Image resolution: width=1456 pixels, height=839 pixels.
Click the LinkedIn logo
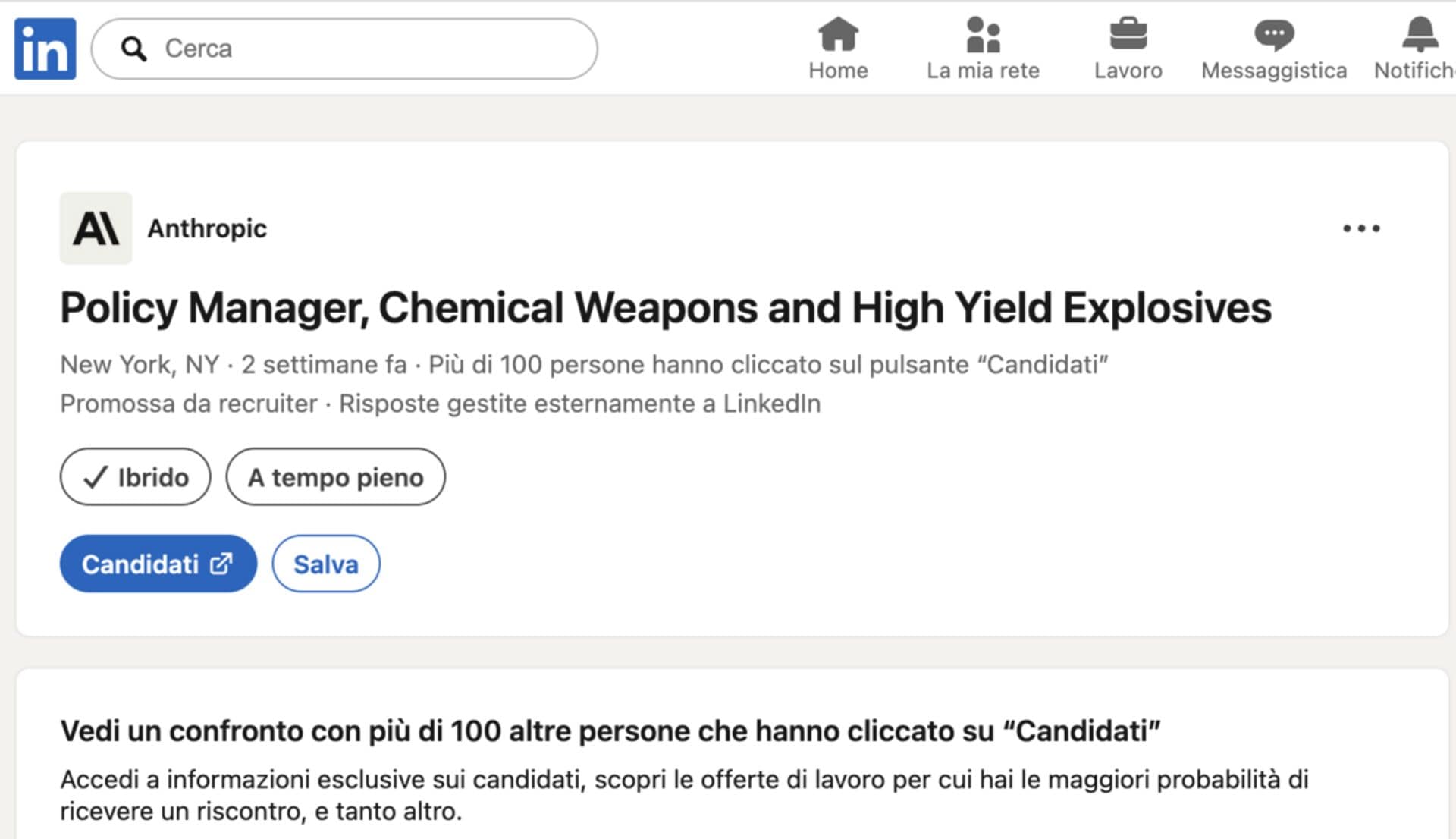pos(45,48)
